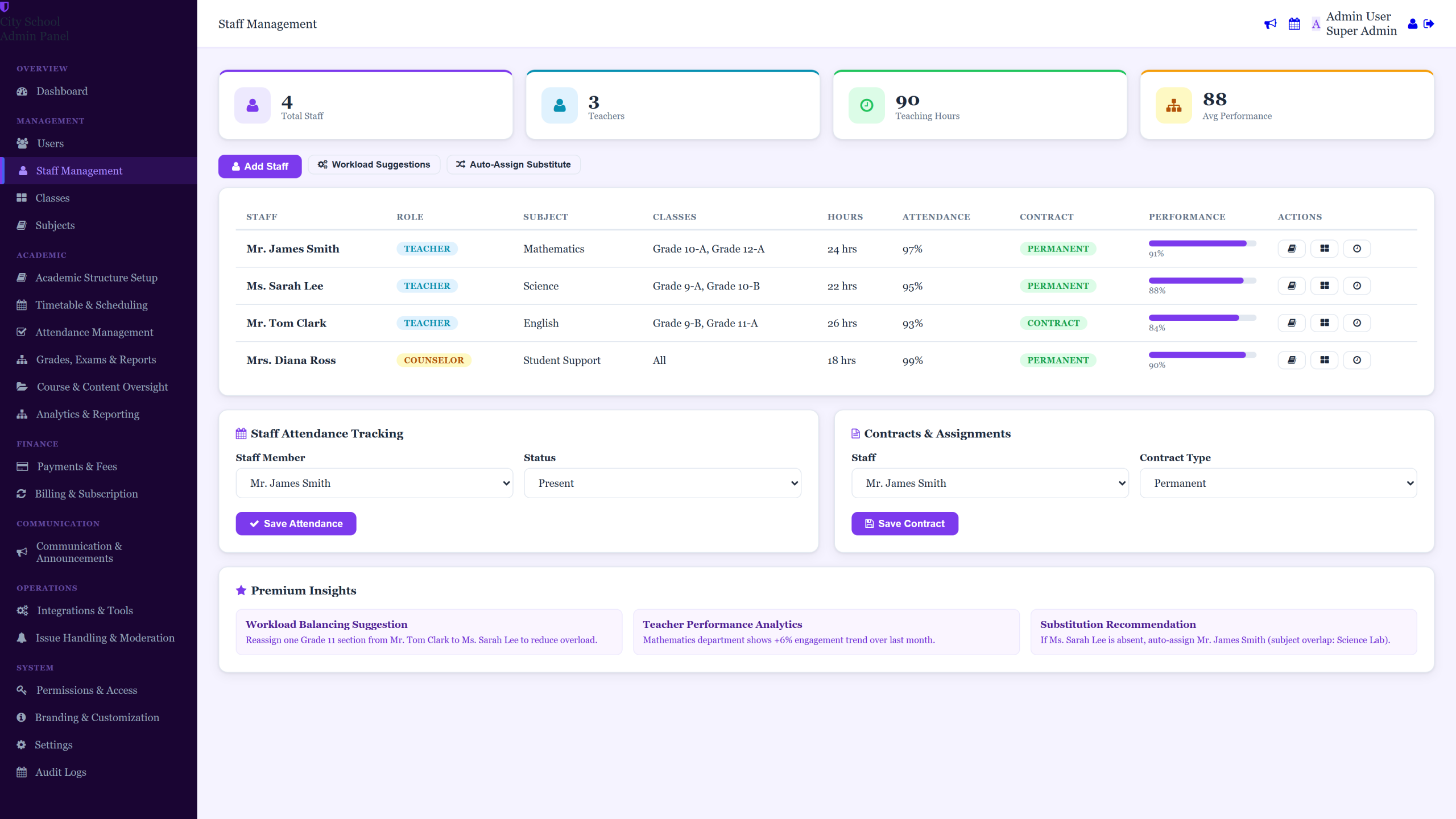The image size is (1456, 819).
Task: Click book icon for Mr. James Smith
Action: pos(1292,249)
